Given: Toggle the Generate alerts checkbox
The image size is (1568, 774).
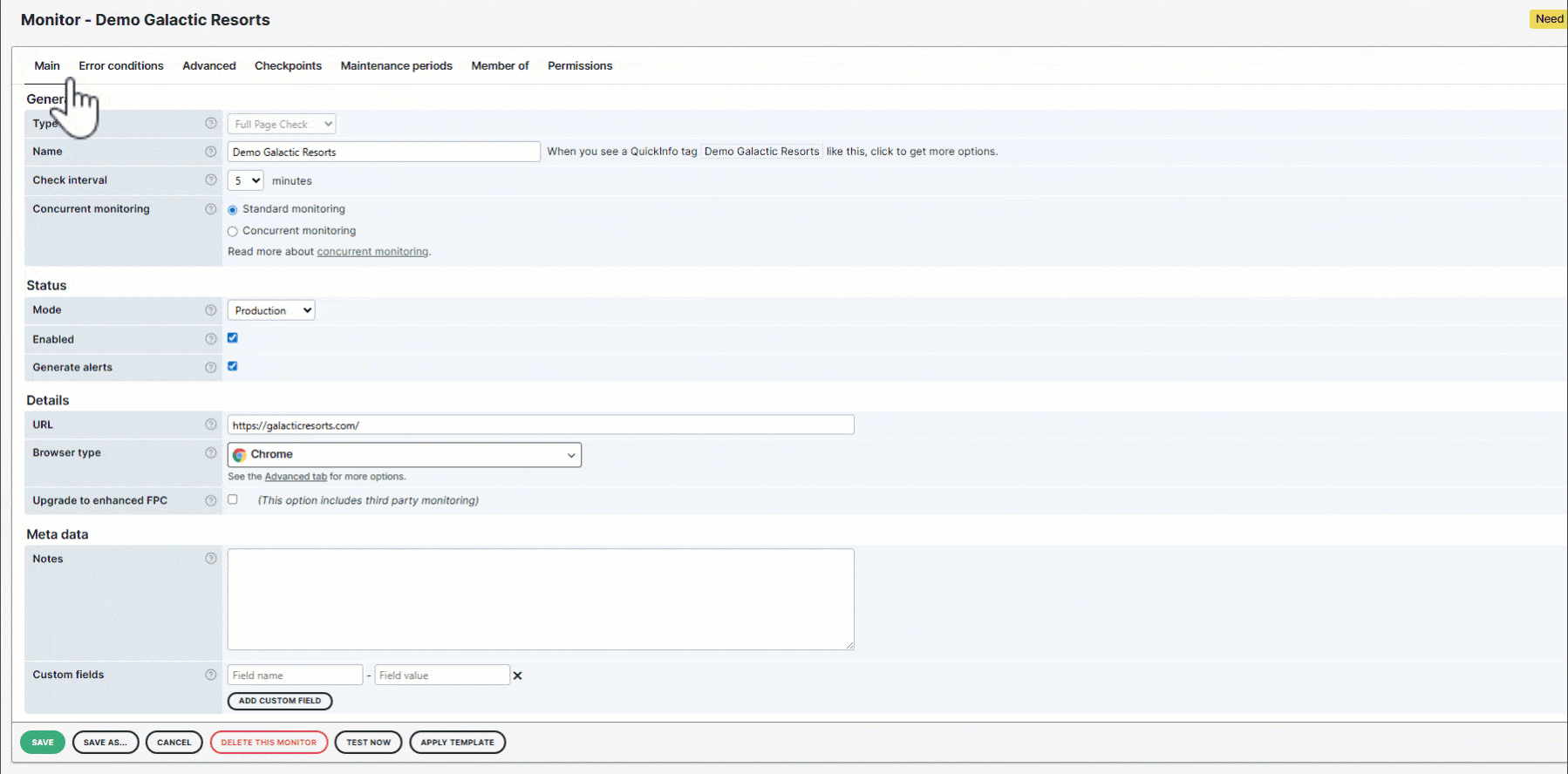Looking at the screenshot, I should click(x=233, y=366).
